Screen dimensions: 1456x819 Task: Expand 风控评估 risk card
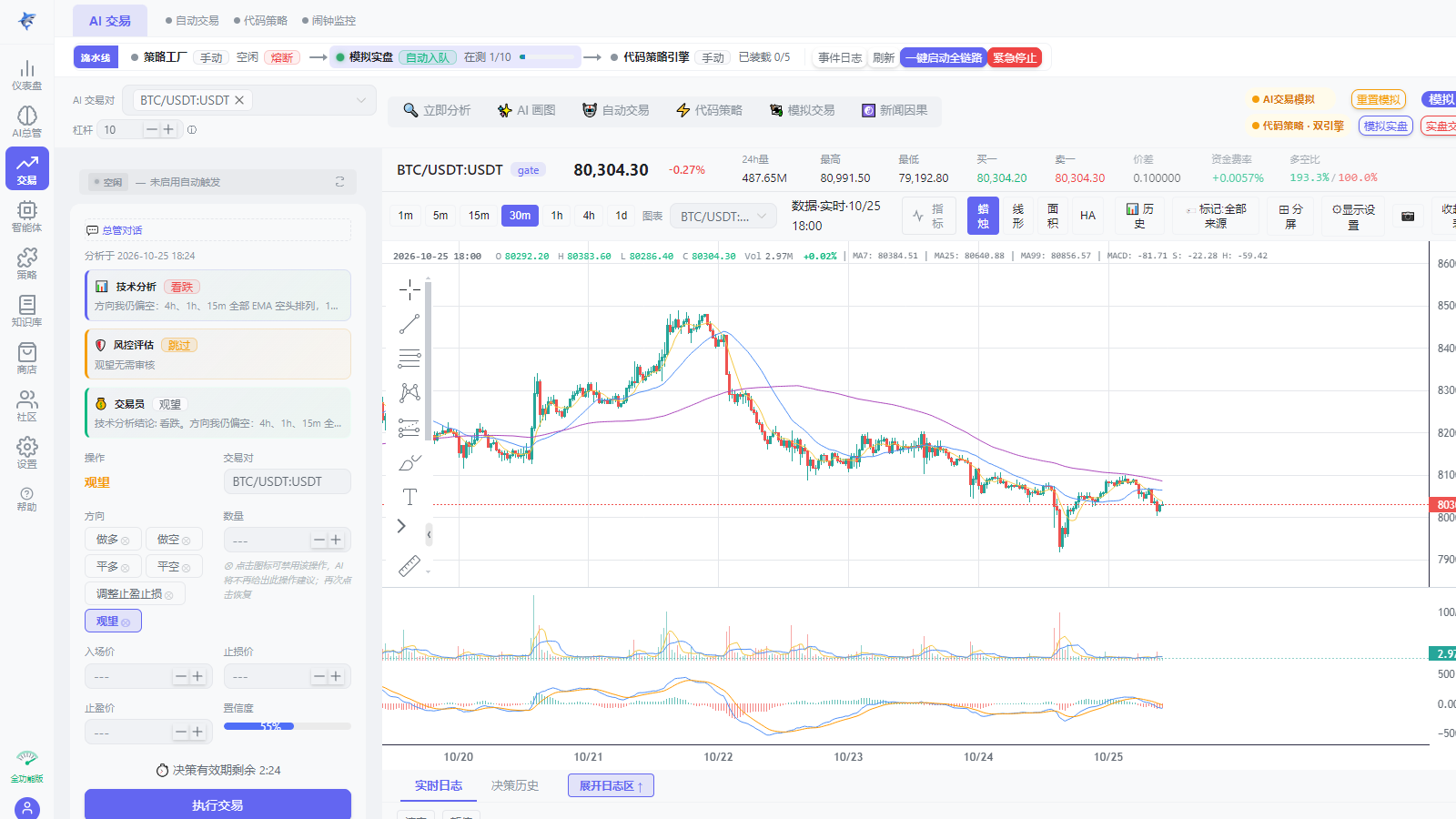217,354
